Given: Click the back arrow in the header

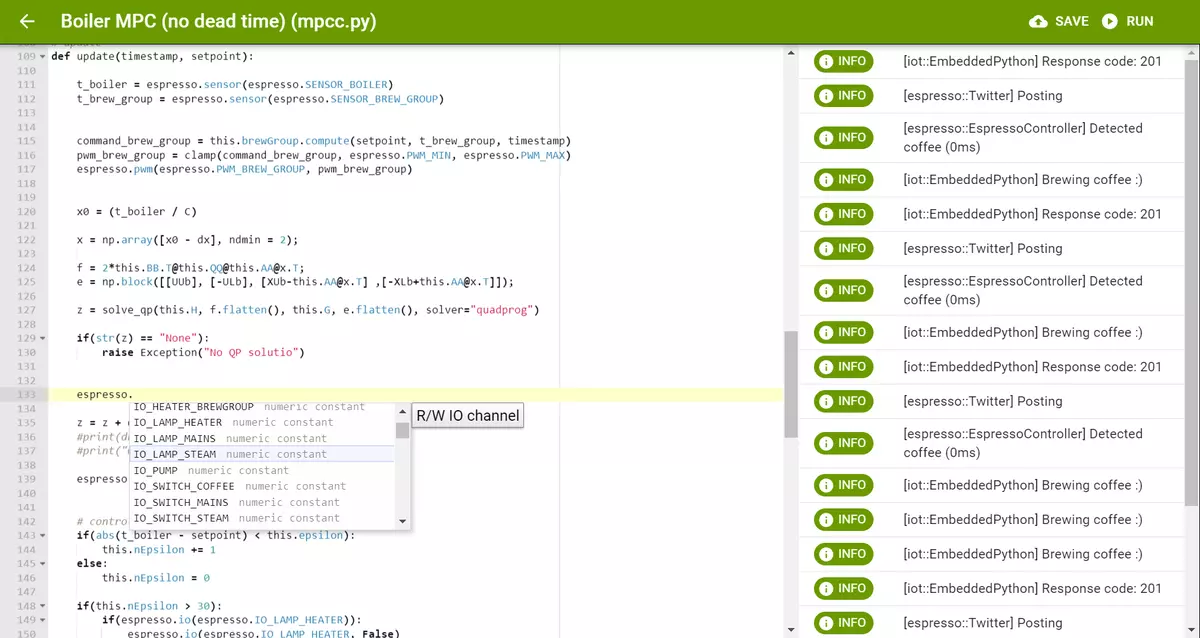Looking at the screenshot, I should pyautogui.click(x=26, y=21).
